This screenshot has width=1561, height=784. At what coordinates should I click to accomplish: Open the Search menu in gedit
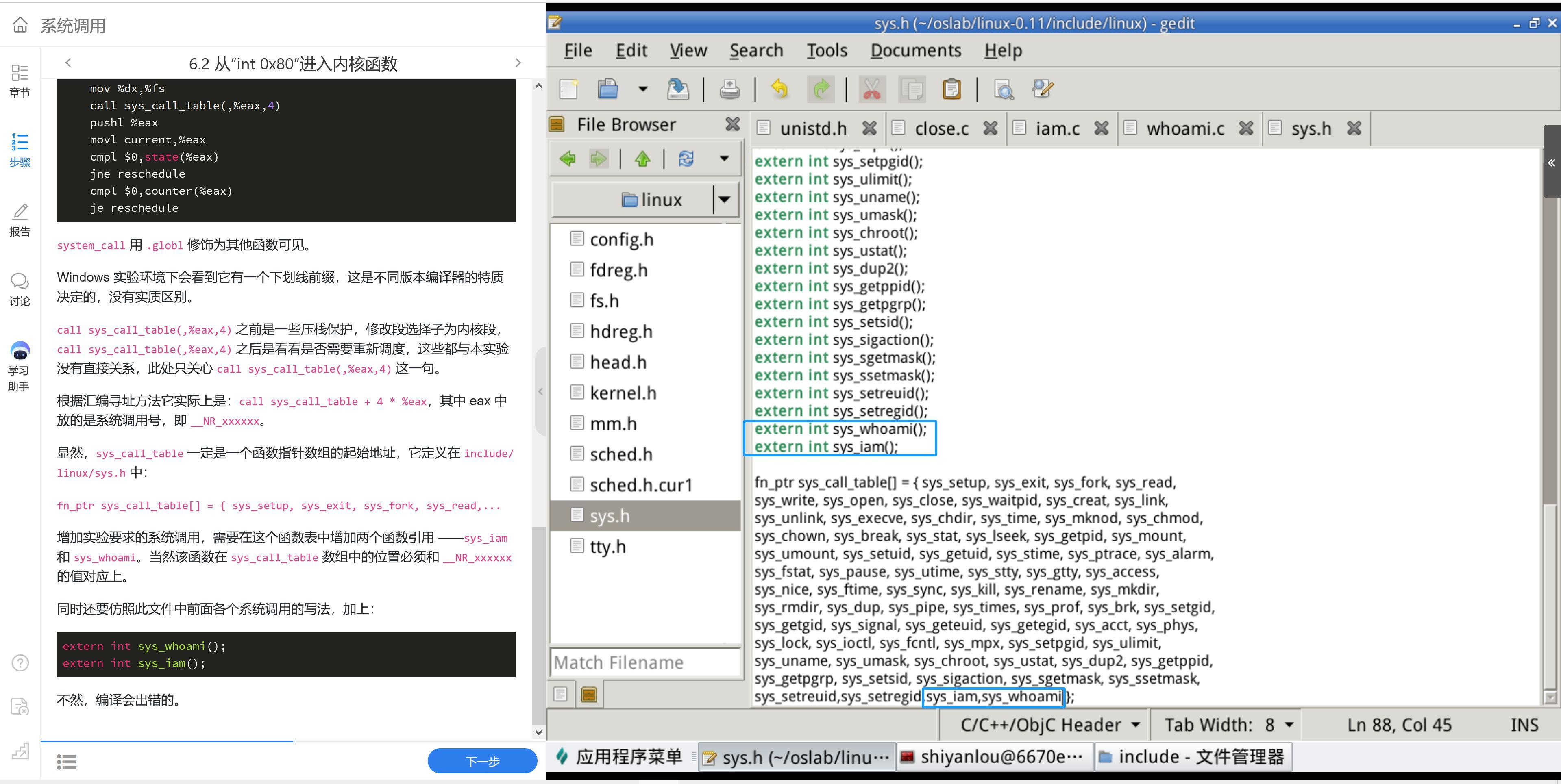pos(756,50)
